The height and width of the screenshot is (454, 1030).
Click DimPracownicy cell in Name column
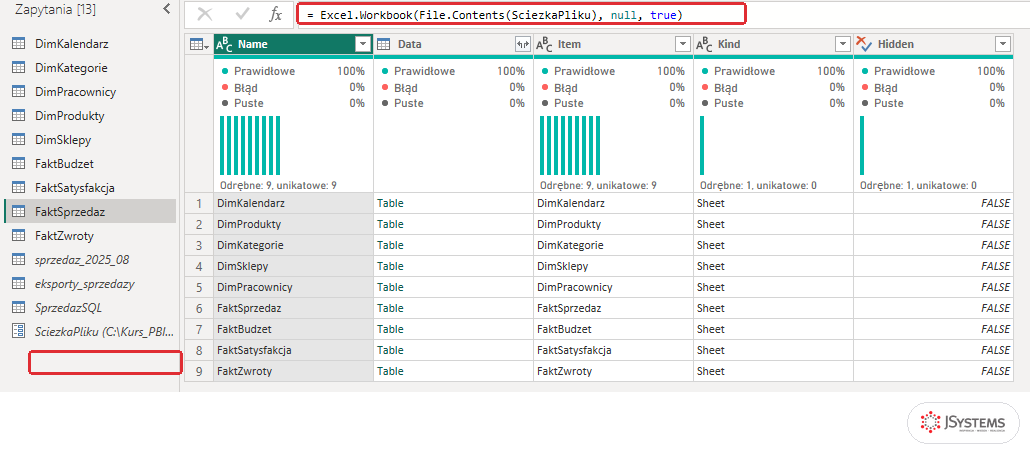[294, 287]
